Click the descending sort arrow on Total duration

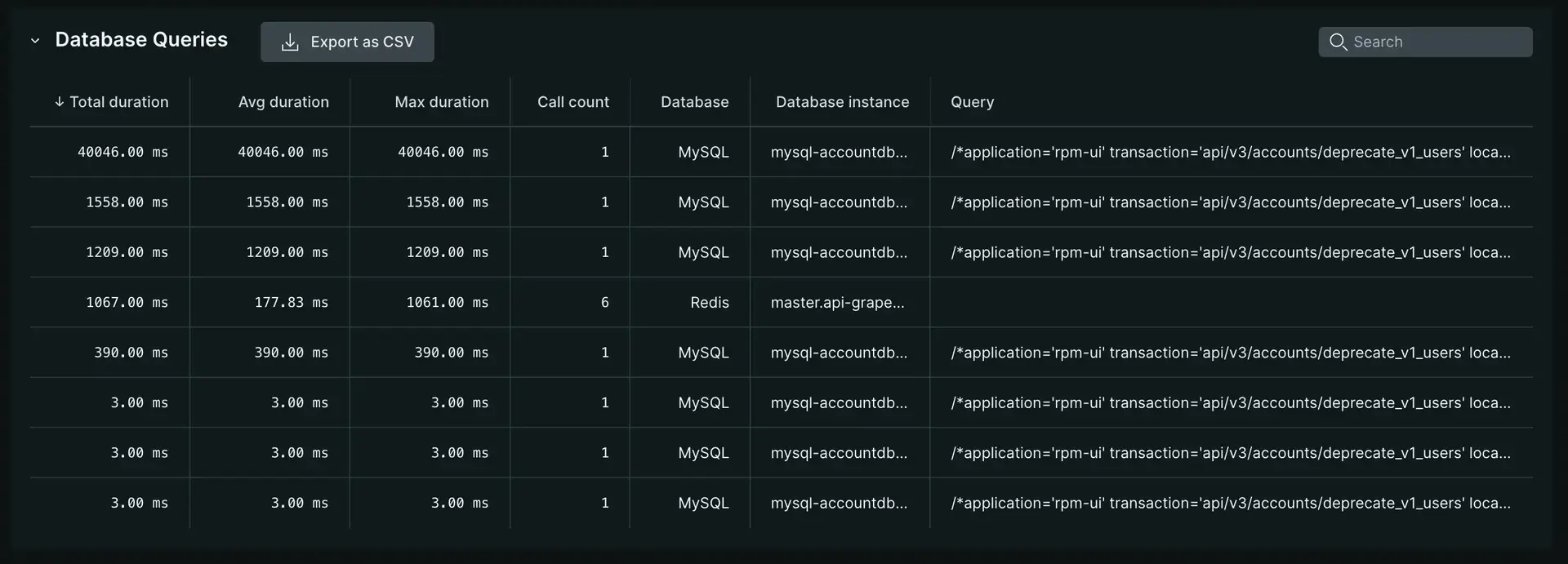[x=58, y=101]
